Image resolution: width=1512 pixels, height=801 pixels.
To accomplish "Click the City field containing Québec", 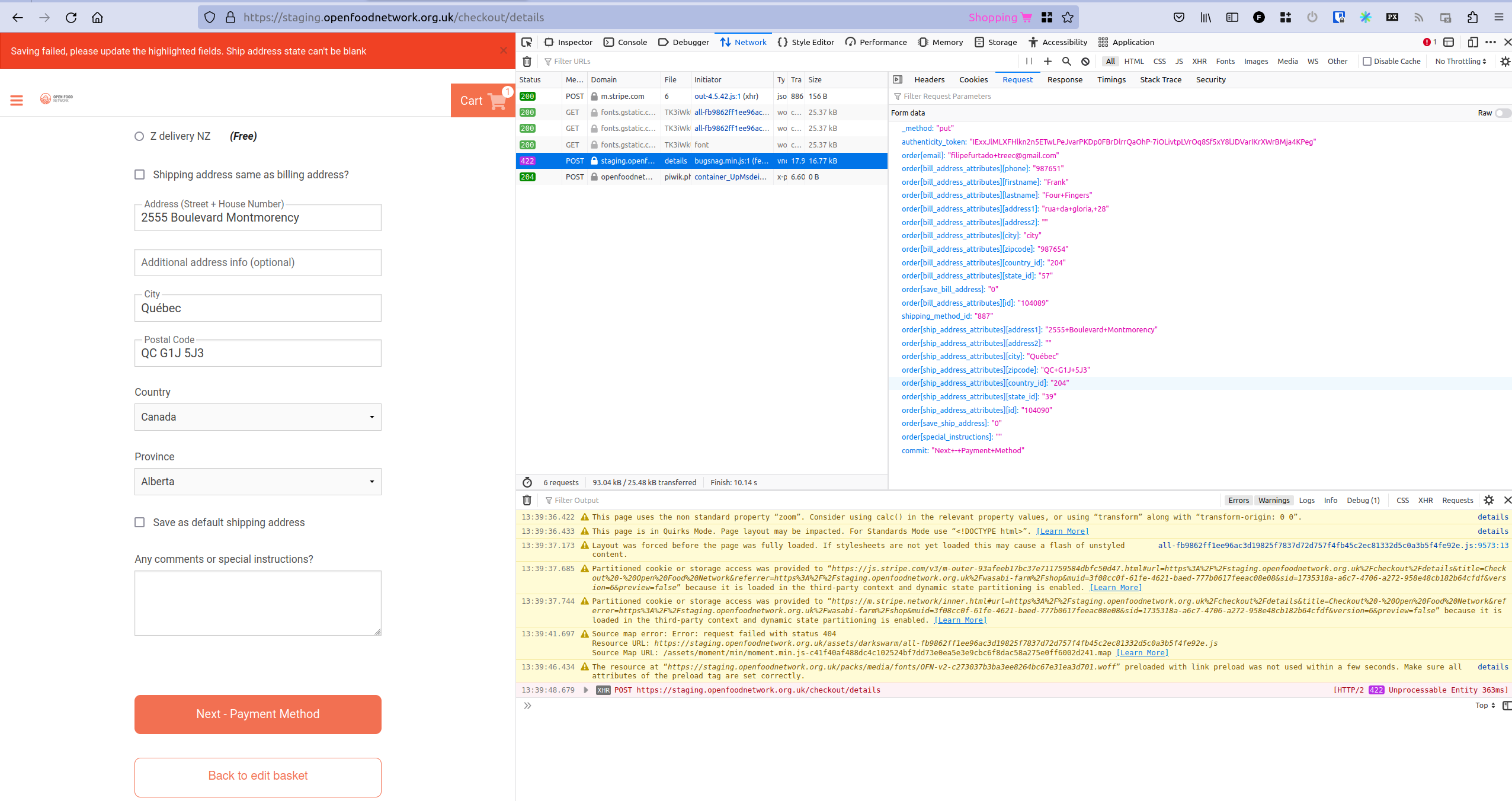I will (257, 307).
